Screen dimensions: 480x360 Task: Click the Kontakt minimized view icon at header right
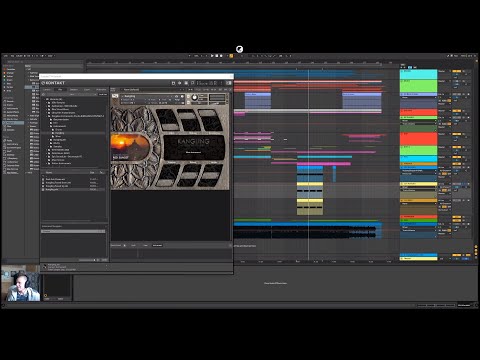point(229,83)
